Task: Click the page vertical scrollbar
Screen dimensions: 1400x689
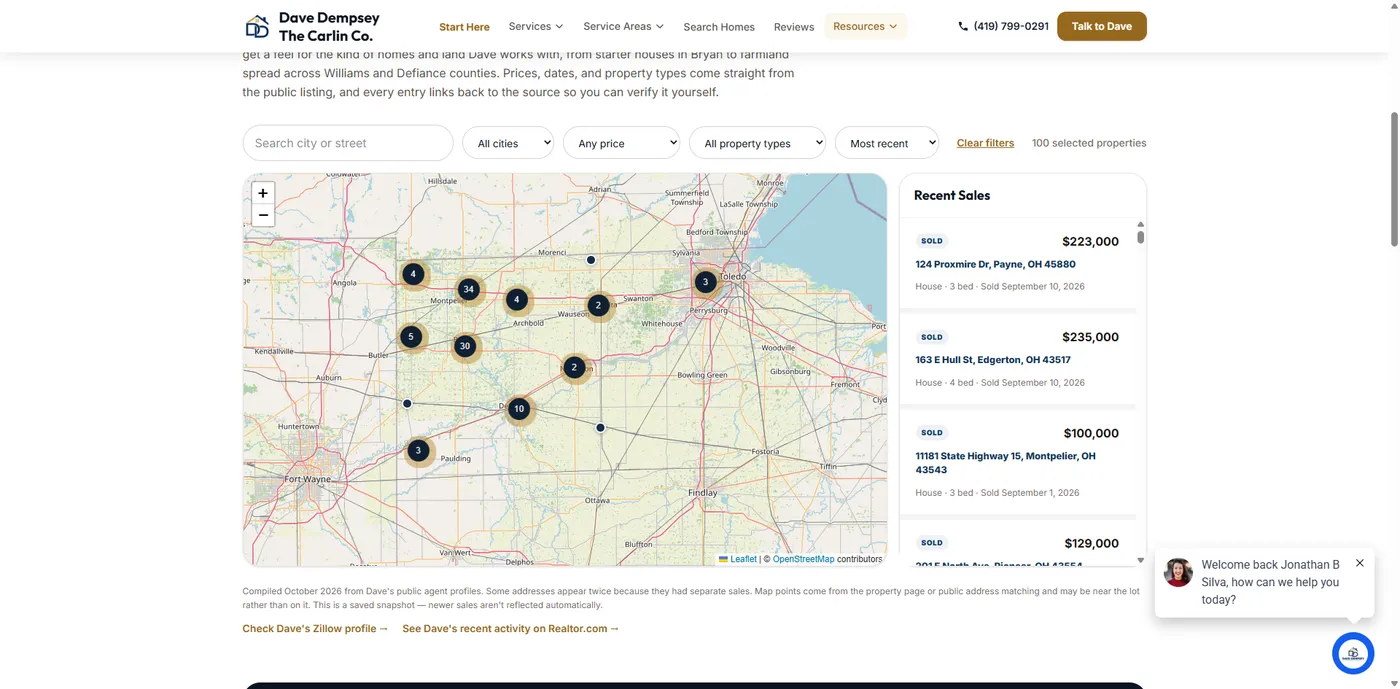Action: [1394, 180]
